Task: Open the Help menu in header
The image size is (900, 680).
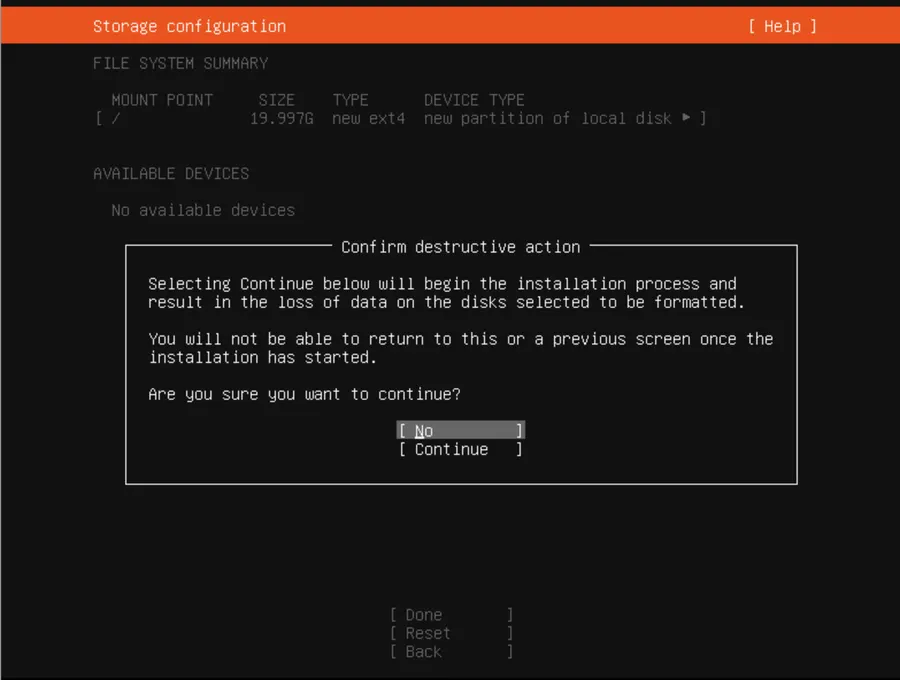Action: pos(782,26)
